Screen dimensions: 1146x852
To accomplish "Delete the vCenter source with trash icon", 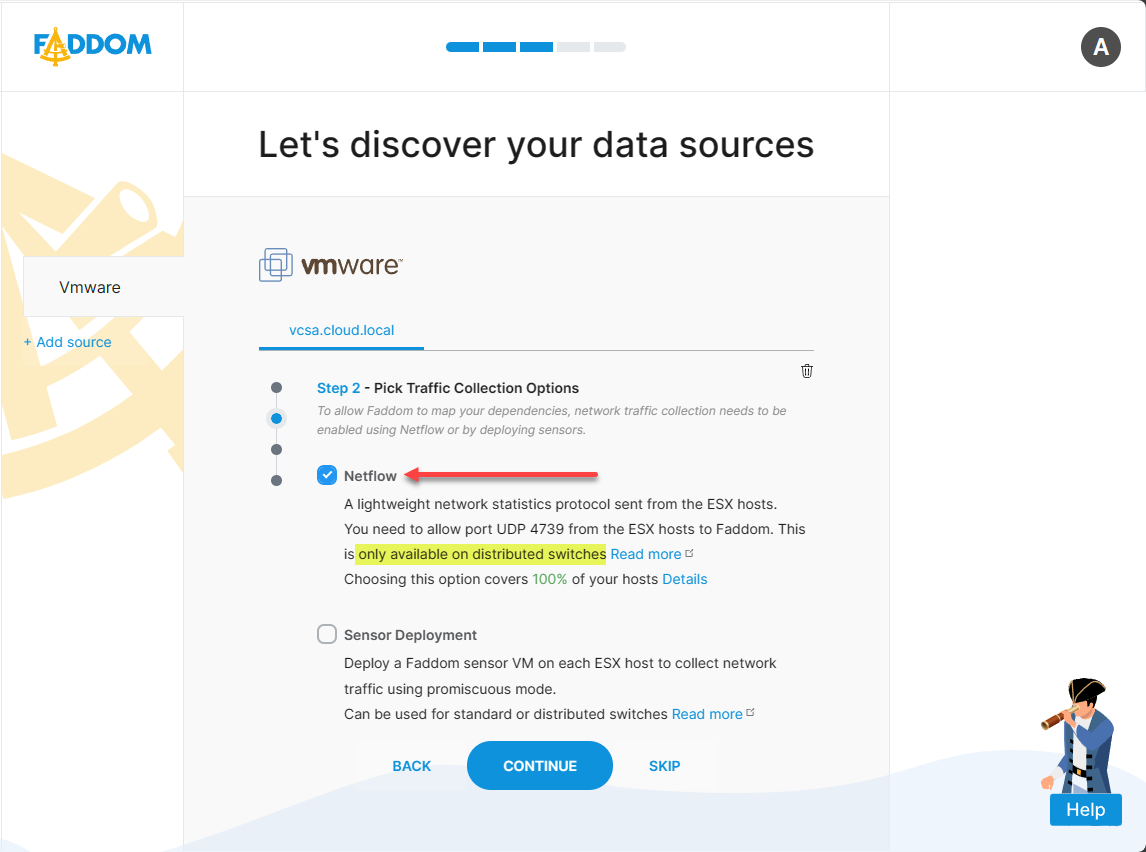I will tap(807, 371).
